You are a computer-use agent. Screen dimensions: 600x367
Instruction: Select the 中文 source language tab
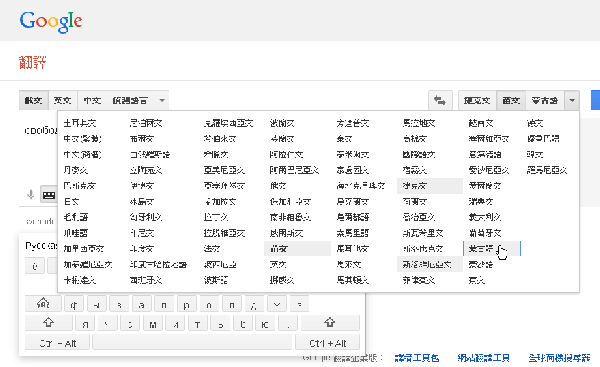92,101
